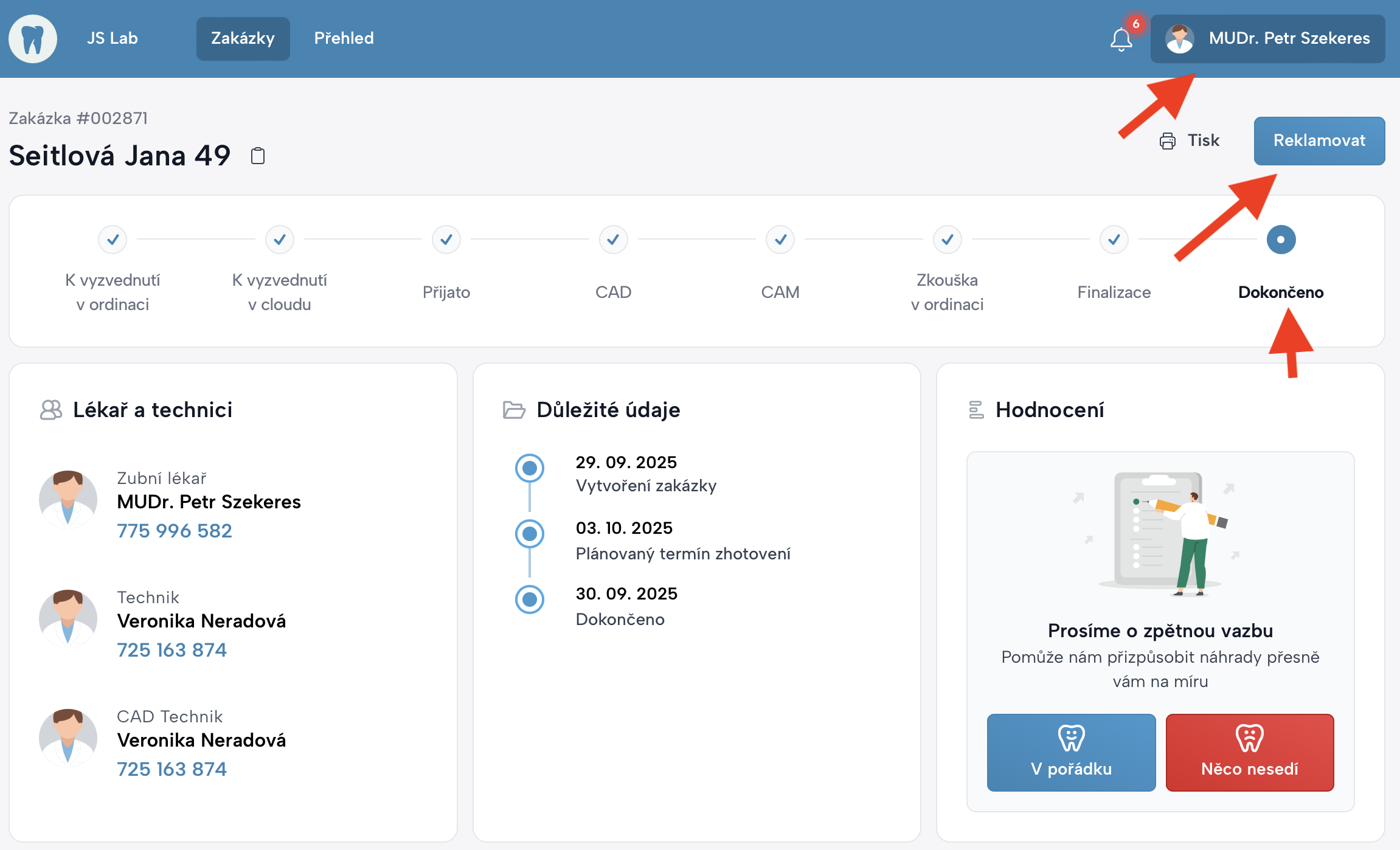The height and width of the screenshot is (850, 1400).
Task: Click the 29. 09. 2025 timeline marker
Action: point(530,468)
